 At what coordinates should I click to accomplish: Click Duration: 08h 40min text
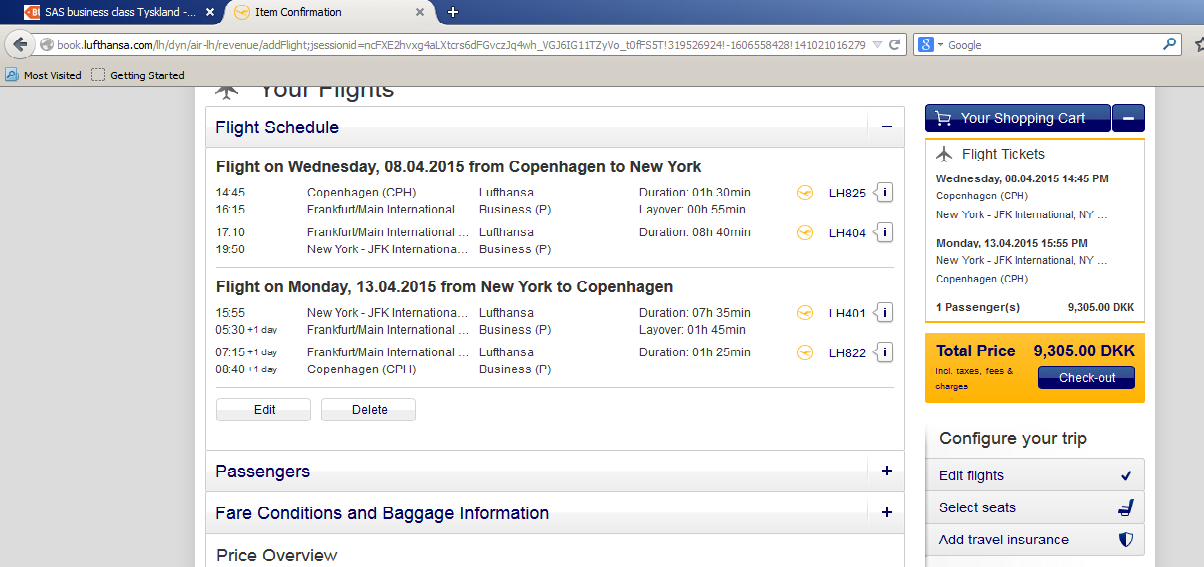(x=695, y=232)
